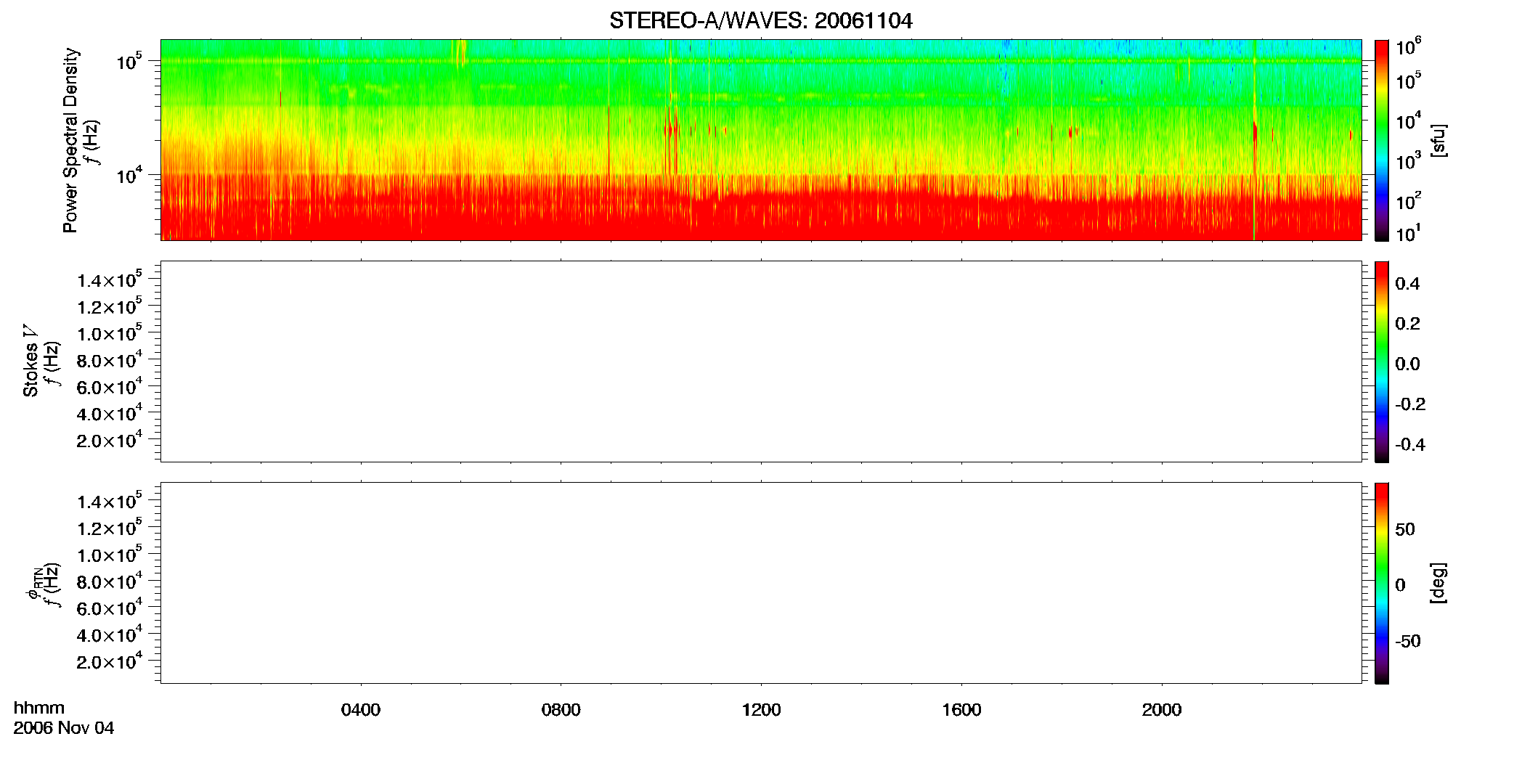Image resolution: width=1522 pixels, height=784 pixels.
Task: Click the 0.4 tick on Stokes color bar
Action: tap(1407, 284)
